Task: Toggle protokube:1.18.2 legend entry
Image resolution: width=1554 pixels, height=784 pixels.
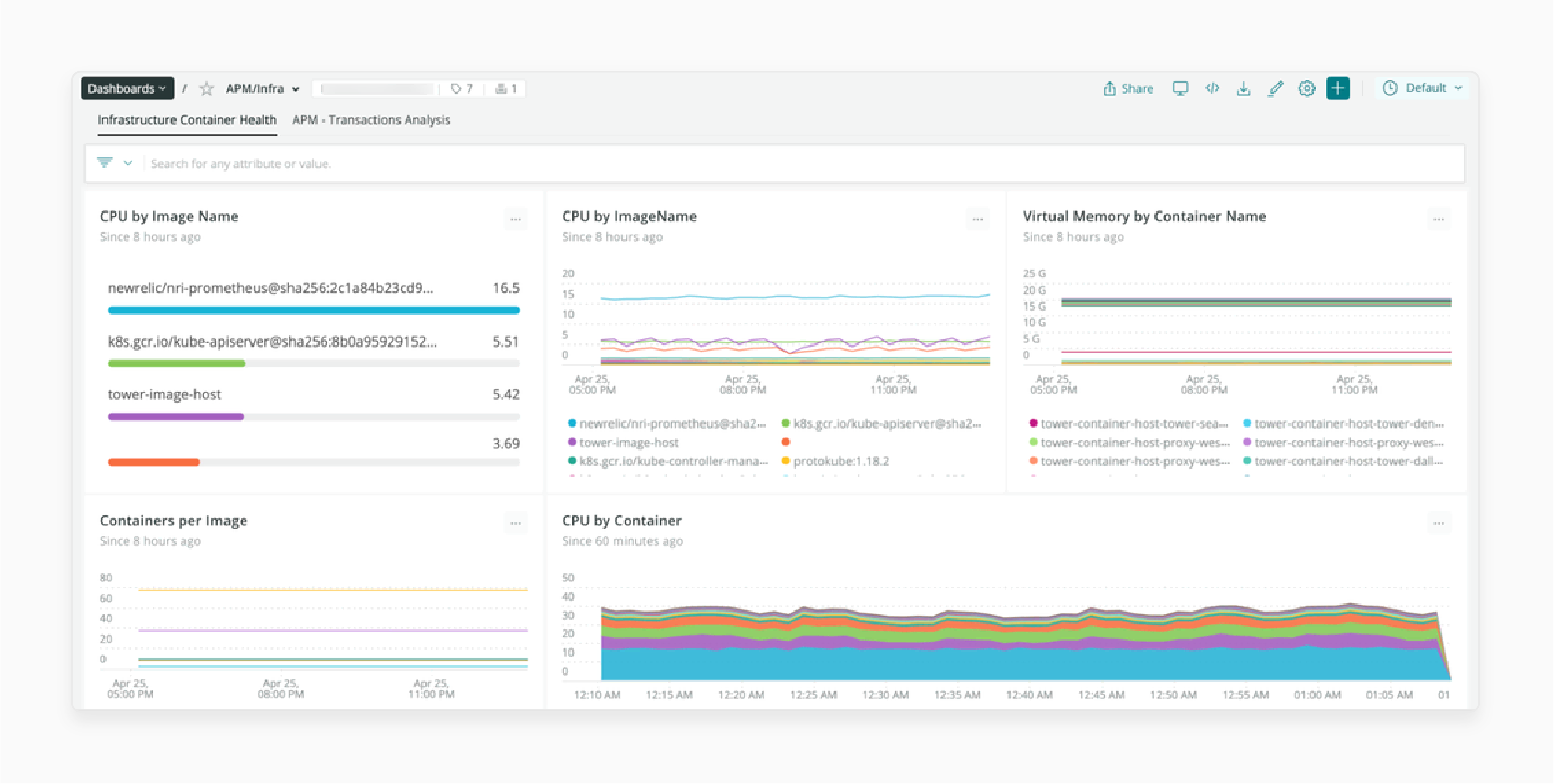Action: tap(835, 461)
